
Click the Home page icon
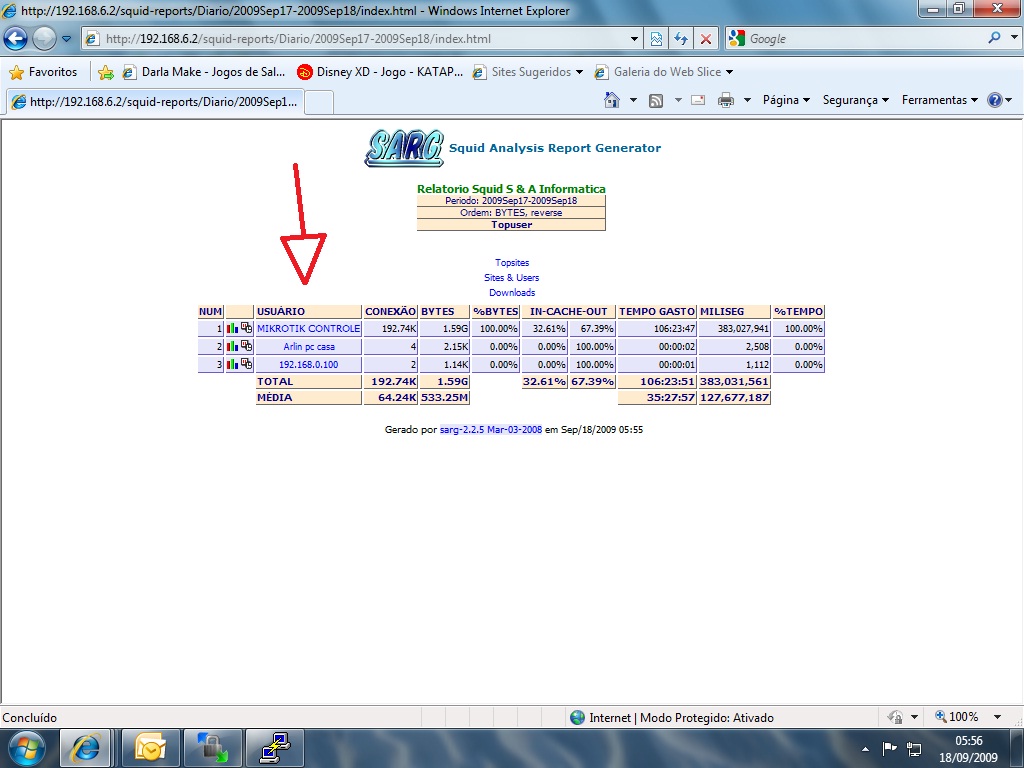coord(612,100)
